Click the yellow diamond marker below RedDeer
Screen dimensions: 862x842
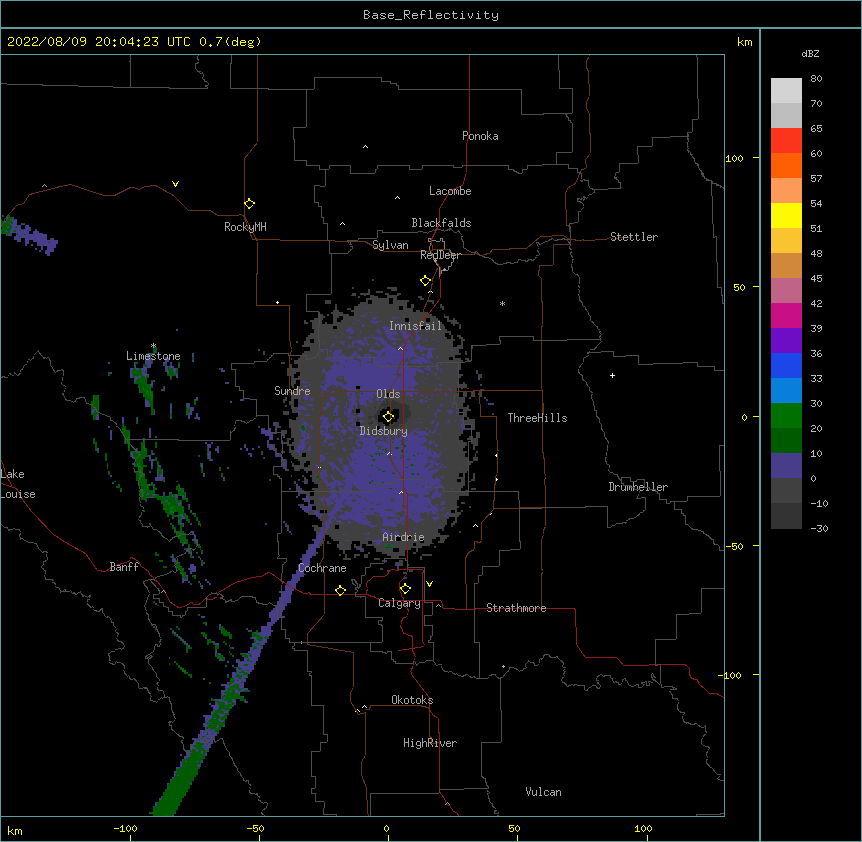click(426, 281)
